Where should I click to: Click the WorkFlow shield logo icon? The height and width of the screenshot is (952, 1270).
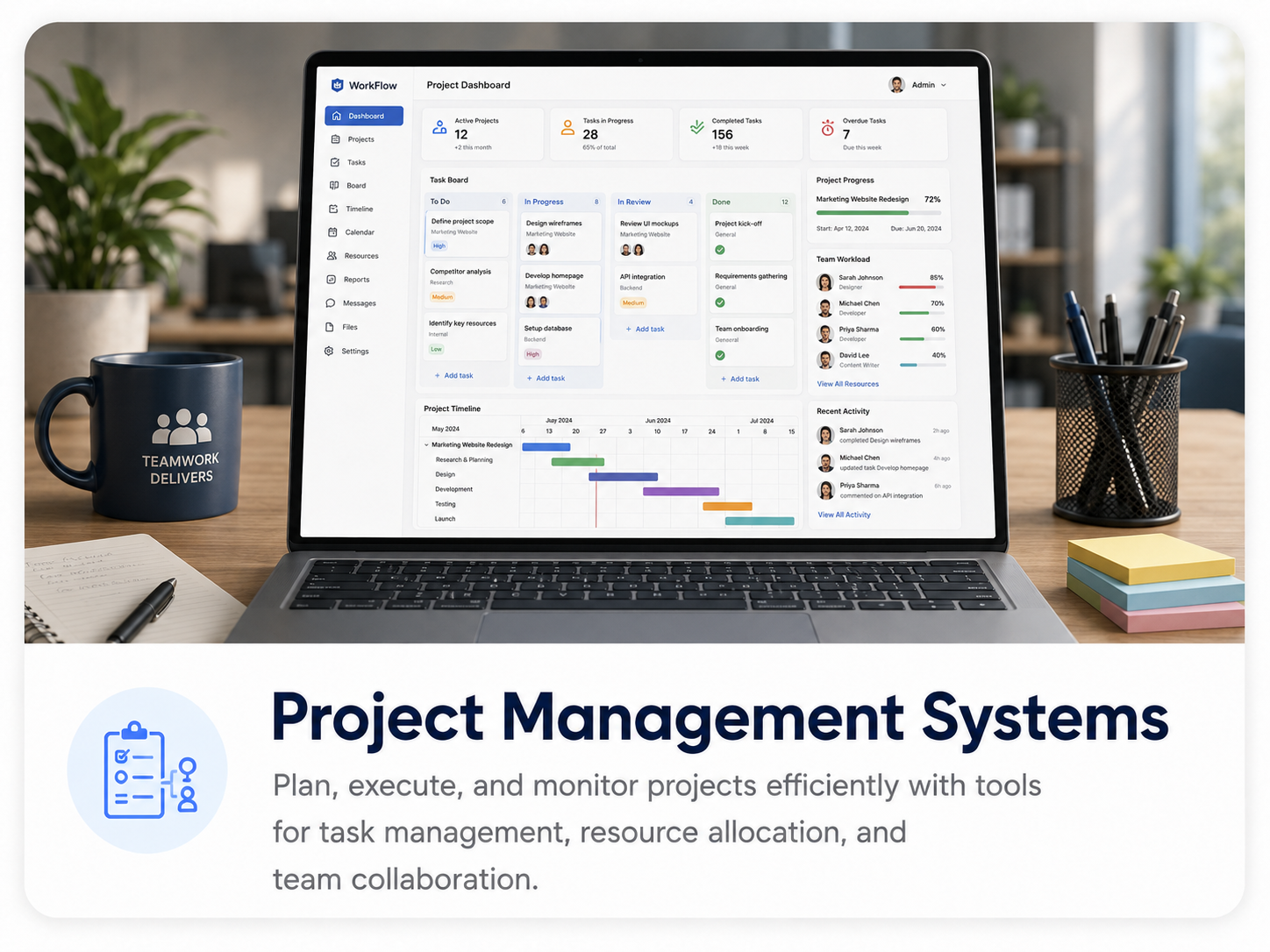337,85
